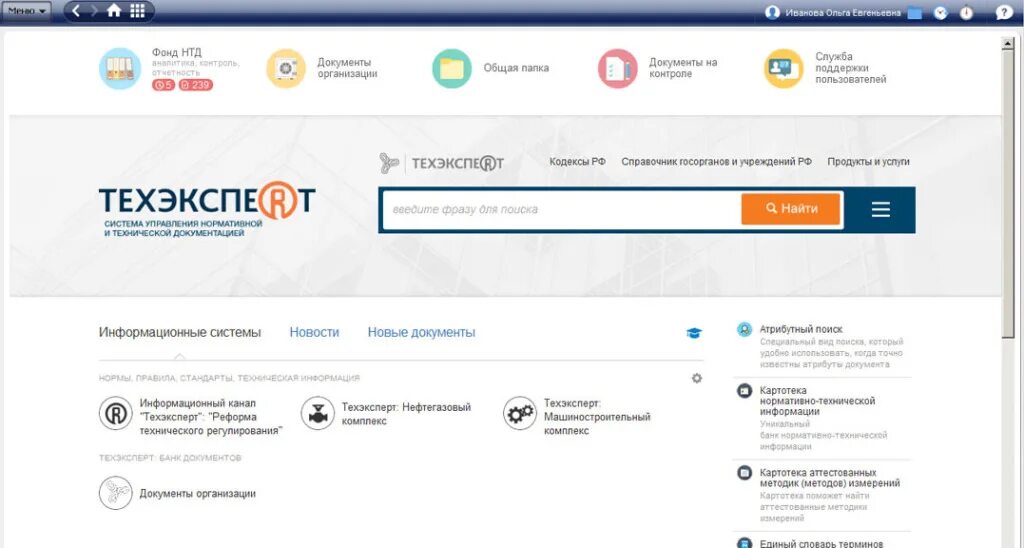
Task: Click the small Техэксперт logo above search
Action: tap(441, 163)
